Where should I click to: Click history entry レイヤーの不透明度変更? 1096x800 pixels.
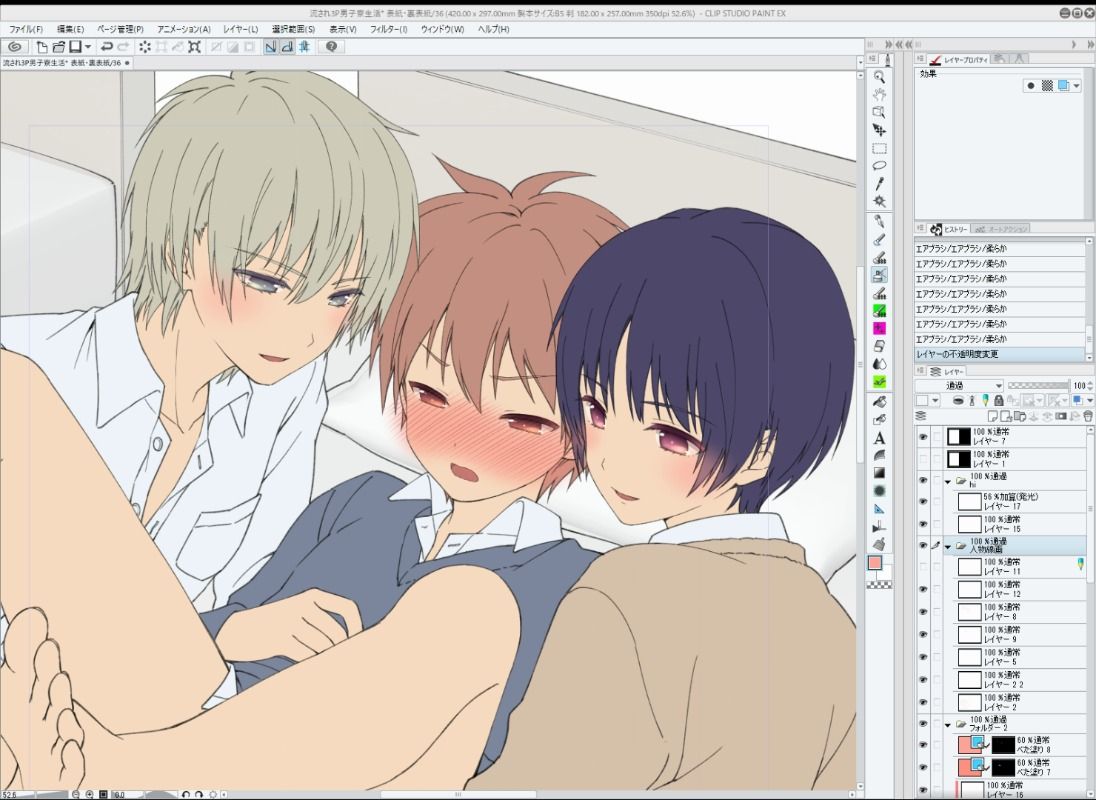coord(1000,354)
